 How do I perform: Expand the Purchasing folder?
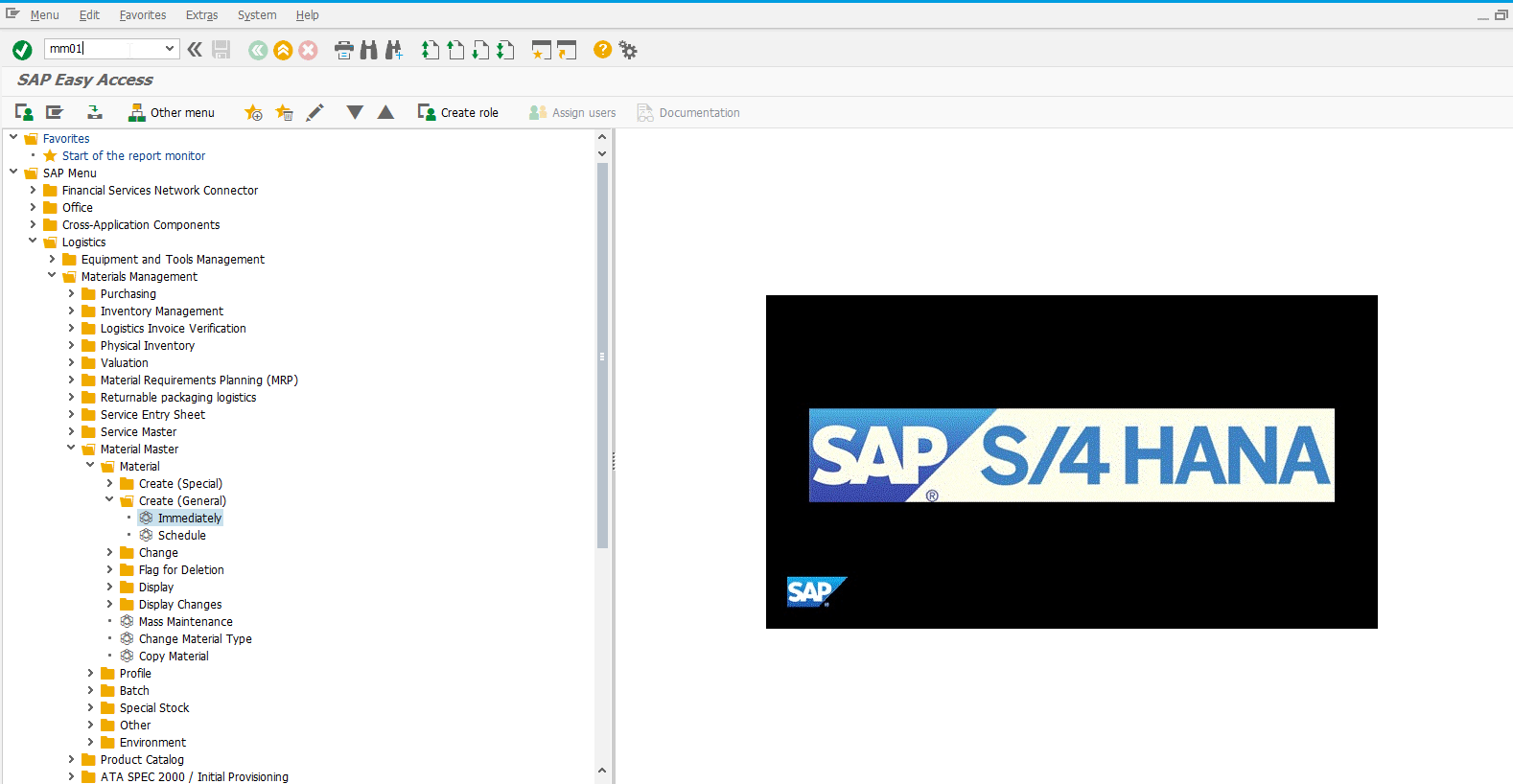click(x=71, y=293)
